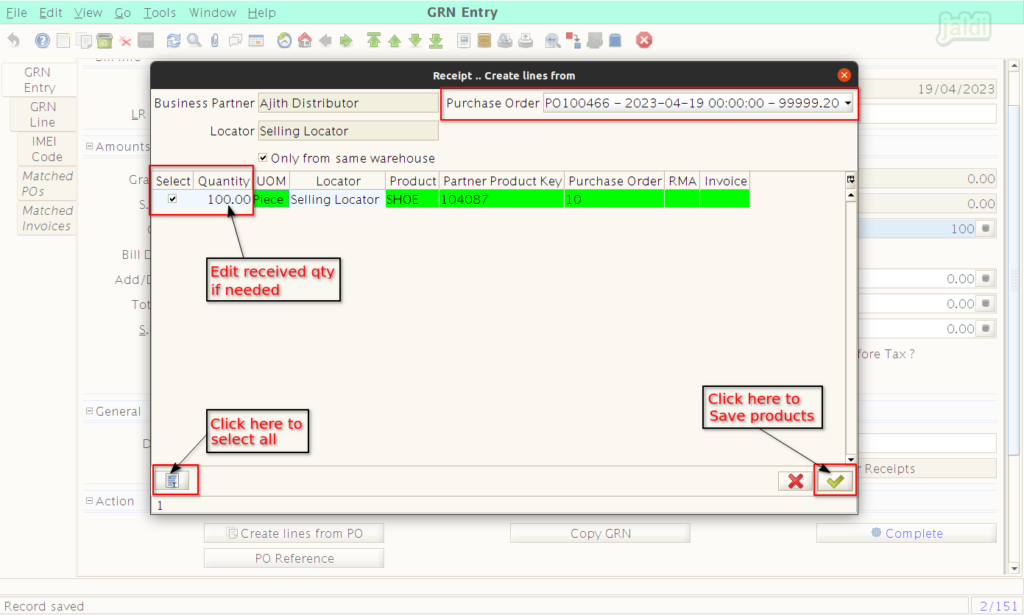Open the Help menu
Image resolution: width=1024 pixels, height=615 pixels.
(261, 12)
